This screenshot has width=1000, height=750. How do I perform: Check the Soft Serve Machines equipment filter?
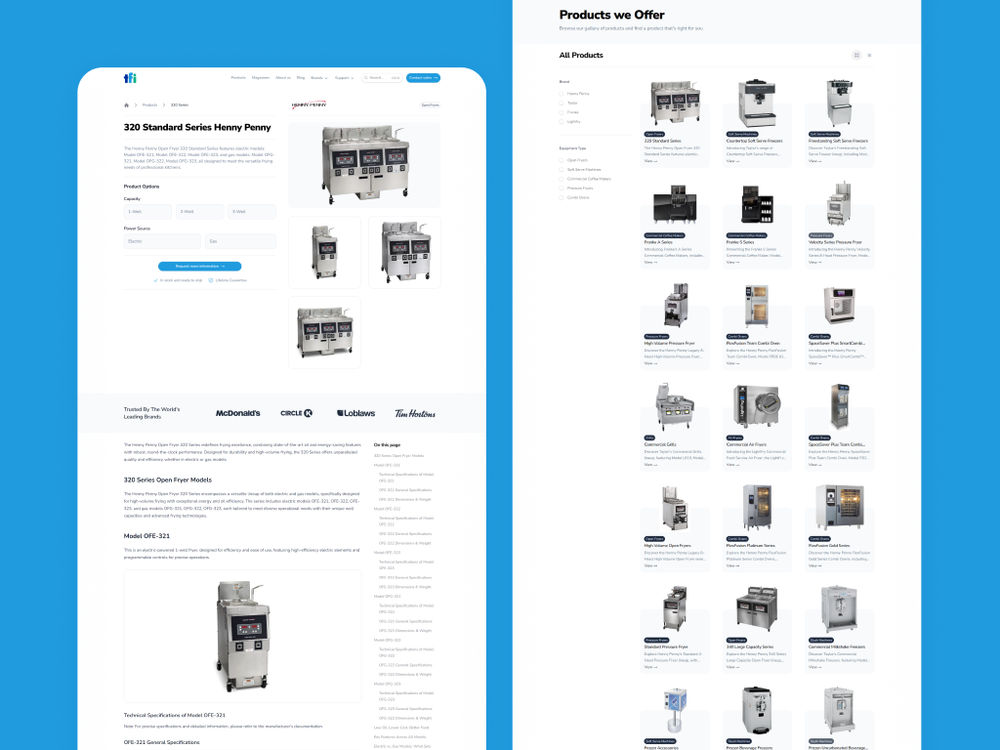(x=562, y=170)
